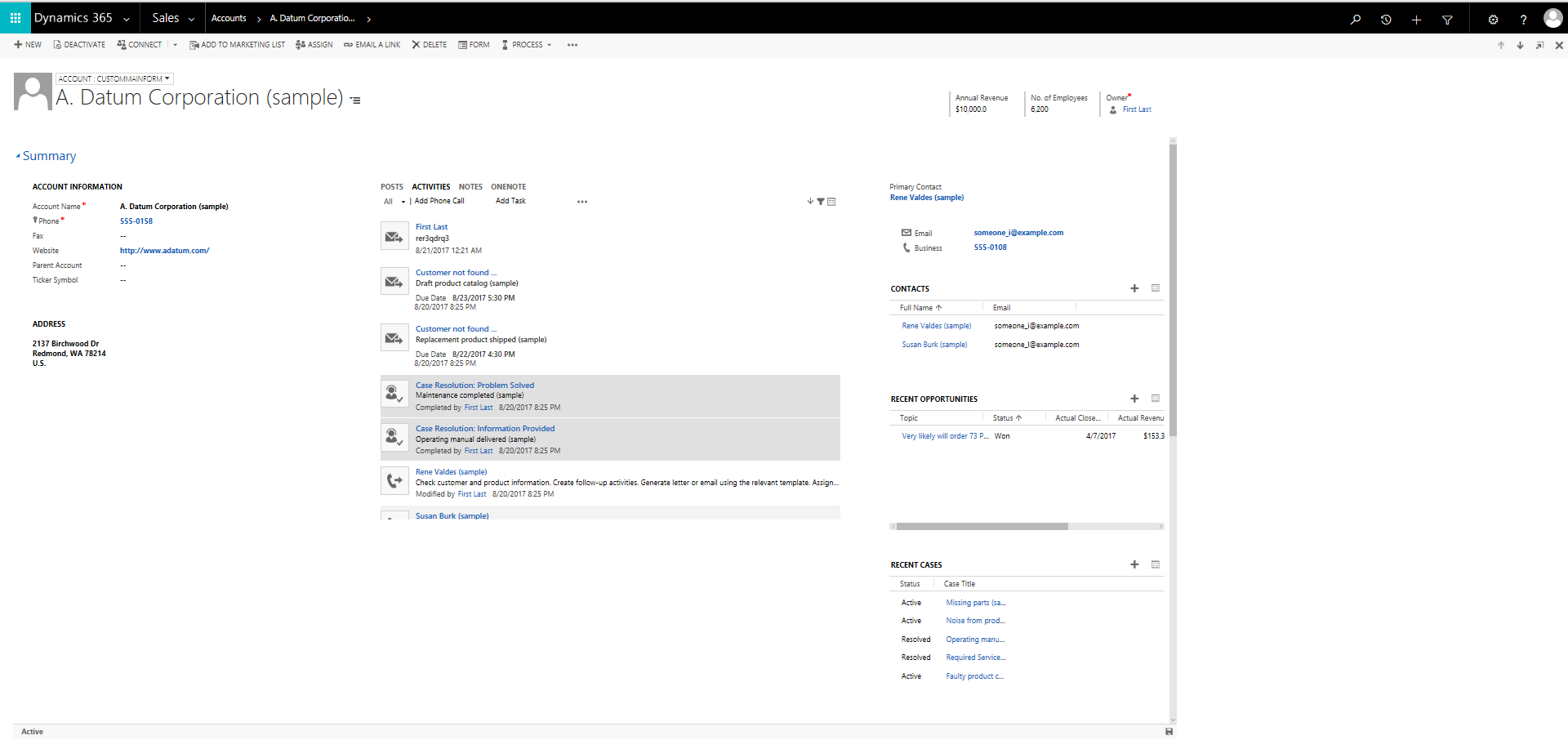Switch to the Notes tab
This screenshot has height=740, width=1568.
(x=470, y=187)
